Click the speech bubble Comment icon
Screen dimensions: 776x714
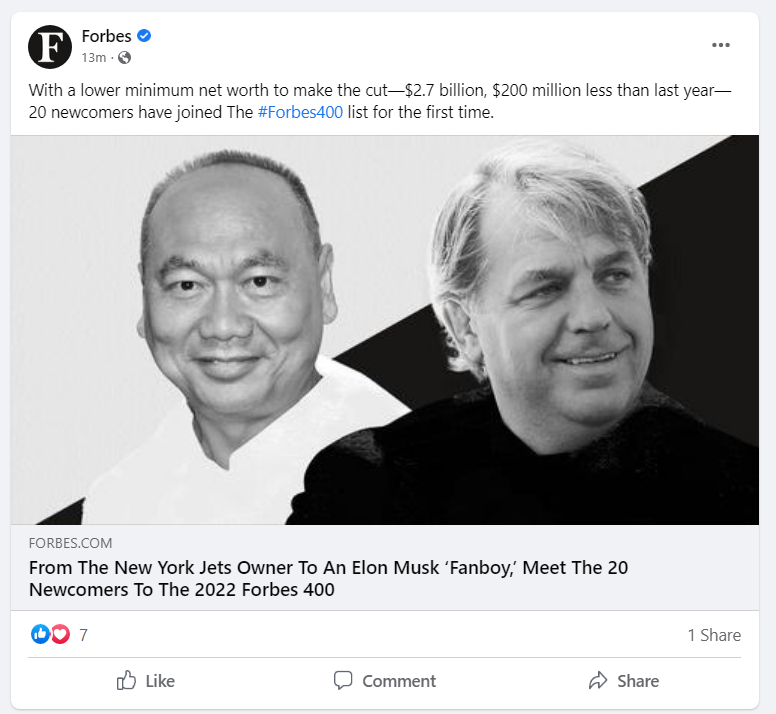coord(343,681)
